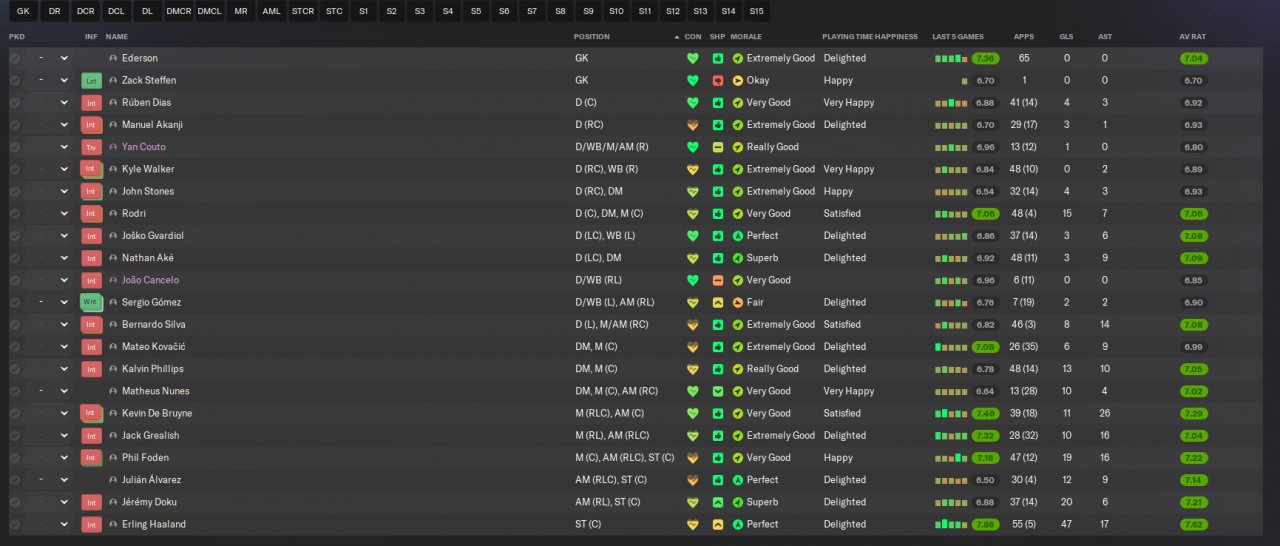This screenshot has height=546, width=1280.
Task: Select the GK position tab
Action: coord(24,11)
